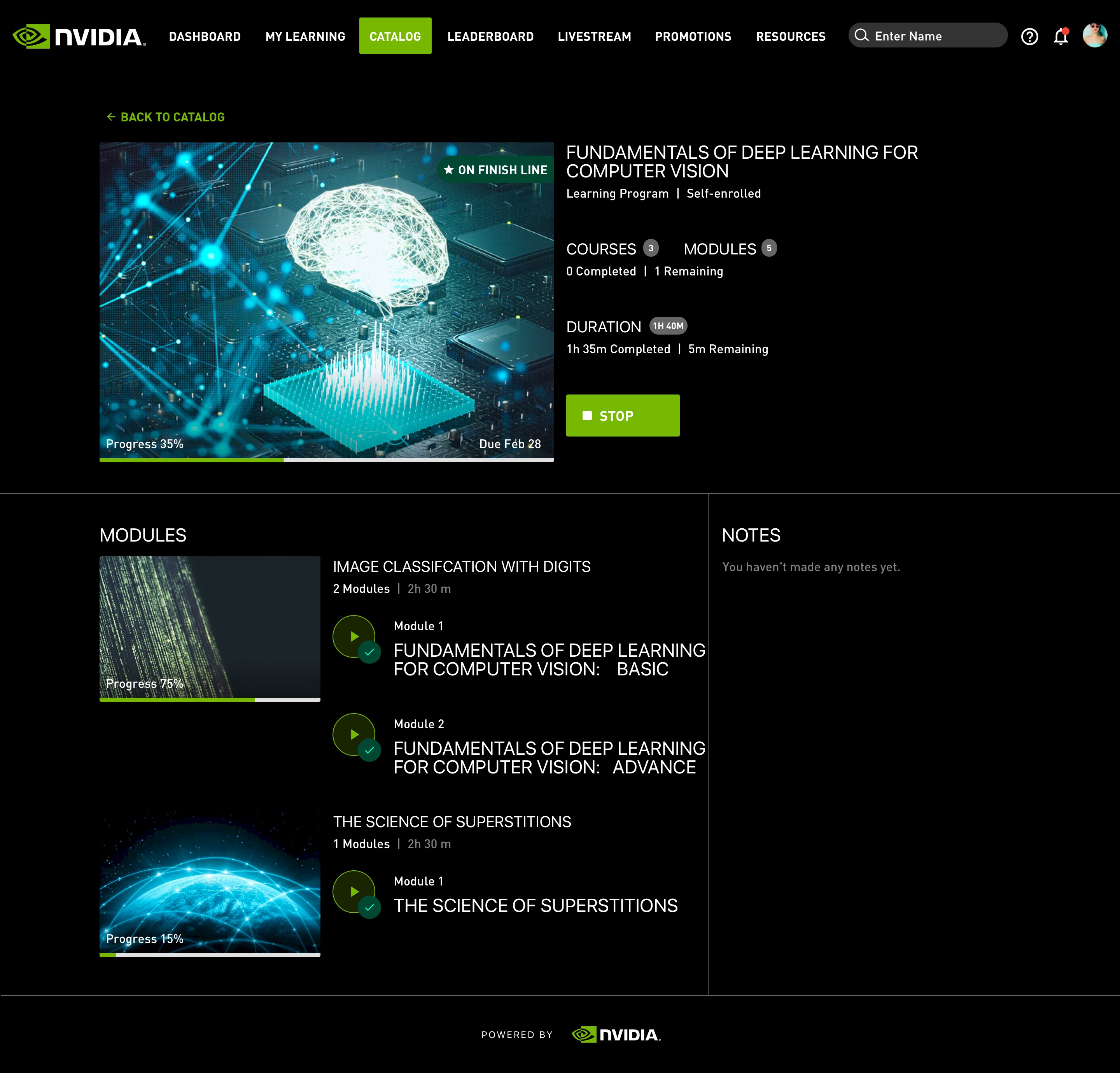Click the Modules count badge 5
Screen dimensions: 1120x1073
(769, 248)
